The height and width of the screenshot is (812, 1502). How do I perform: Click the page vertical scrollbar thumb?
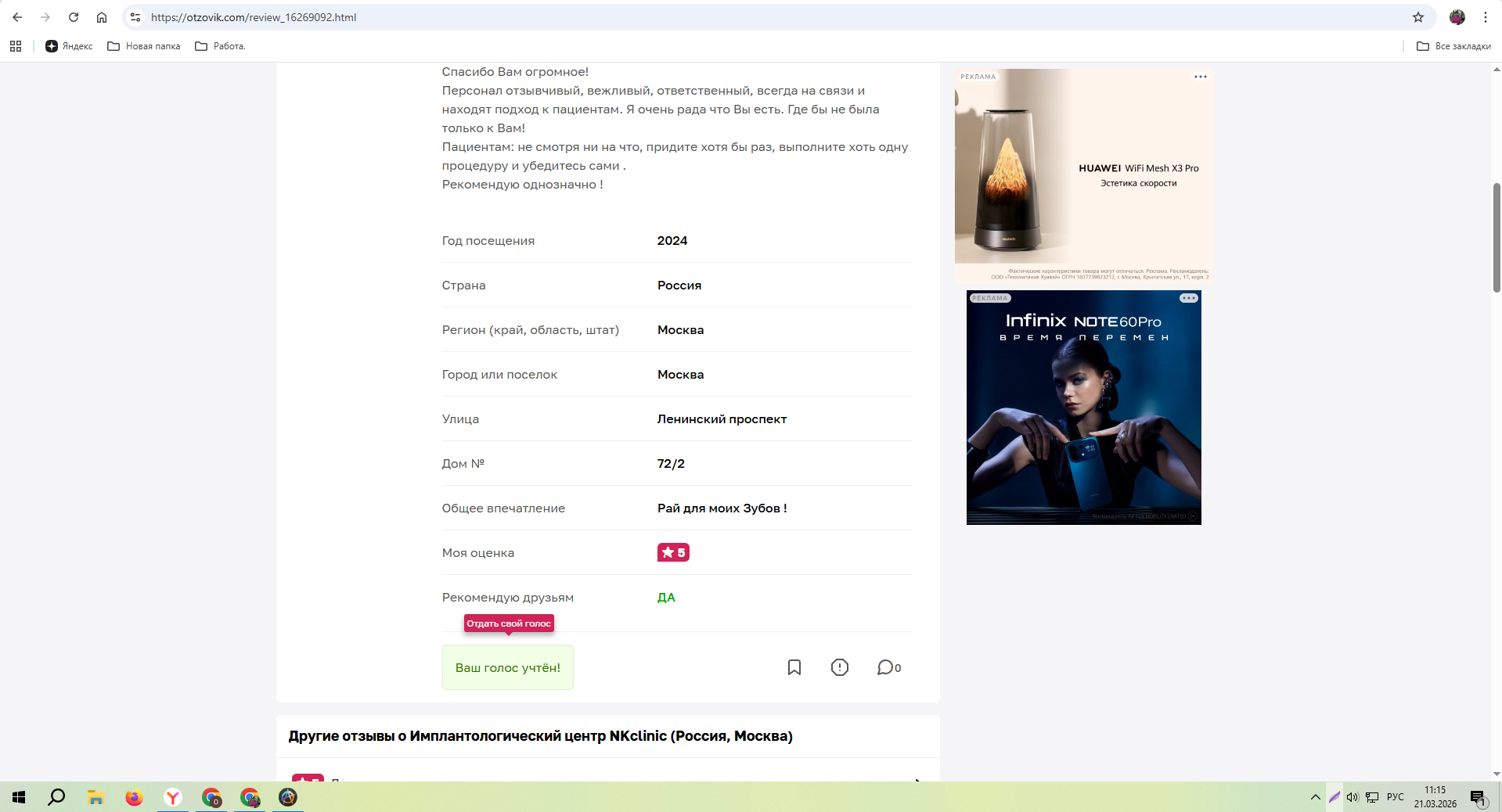pyautogui.click(x=1497, y=238)
